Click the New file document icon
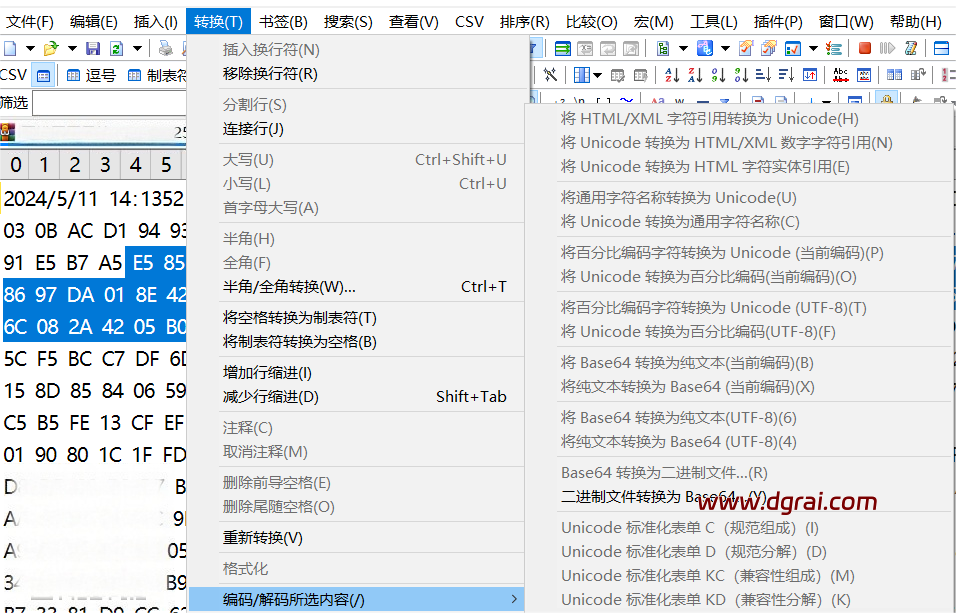Viewport: 956px width, 613px height. click(10, 48)
